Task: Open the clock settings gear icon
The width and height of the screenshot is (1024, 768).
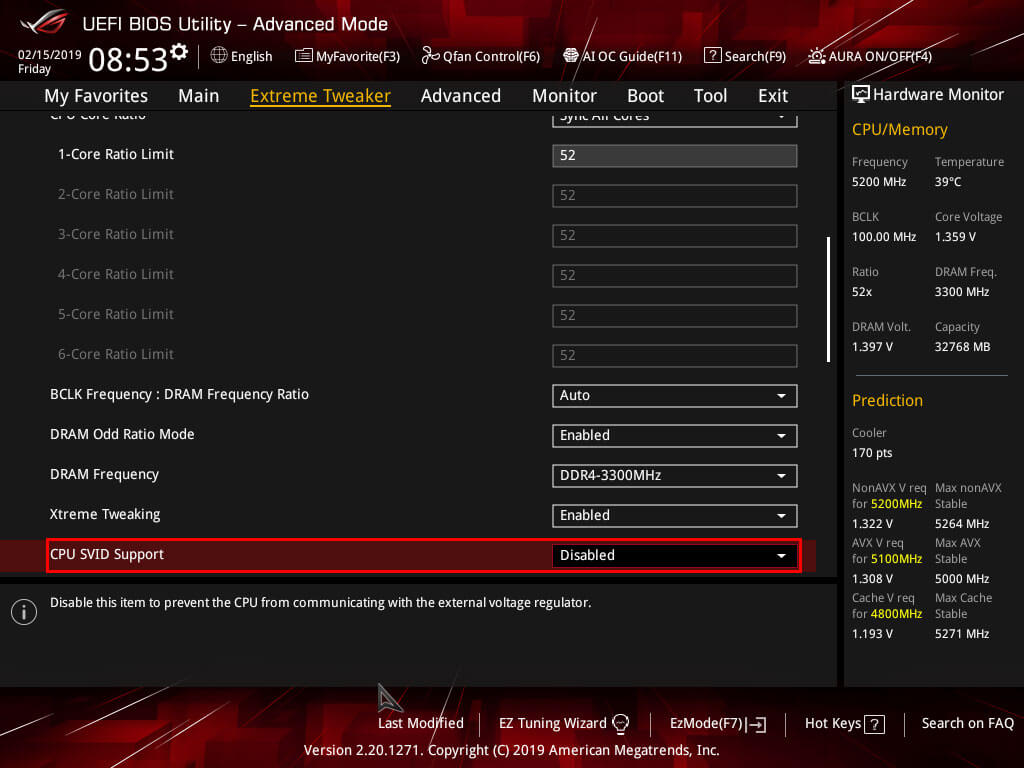Action: pyautogui.click(x=179, y=52)
